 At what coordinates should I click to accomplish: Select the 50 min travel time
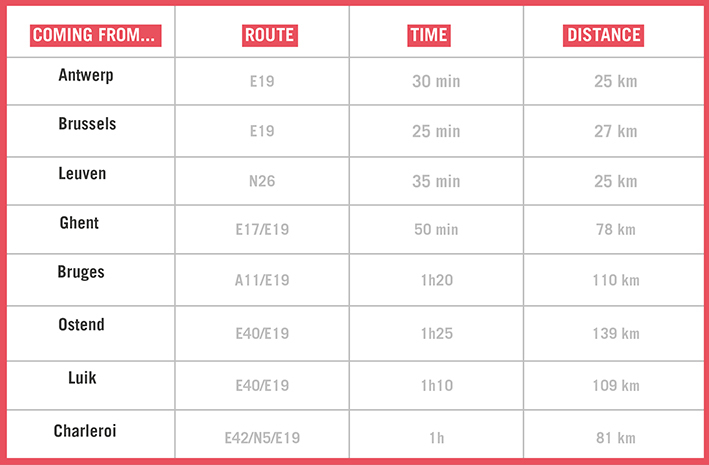436,229
